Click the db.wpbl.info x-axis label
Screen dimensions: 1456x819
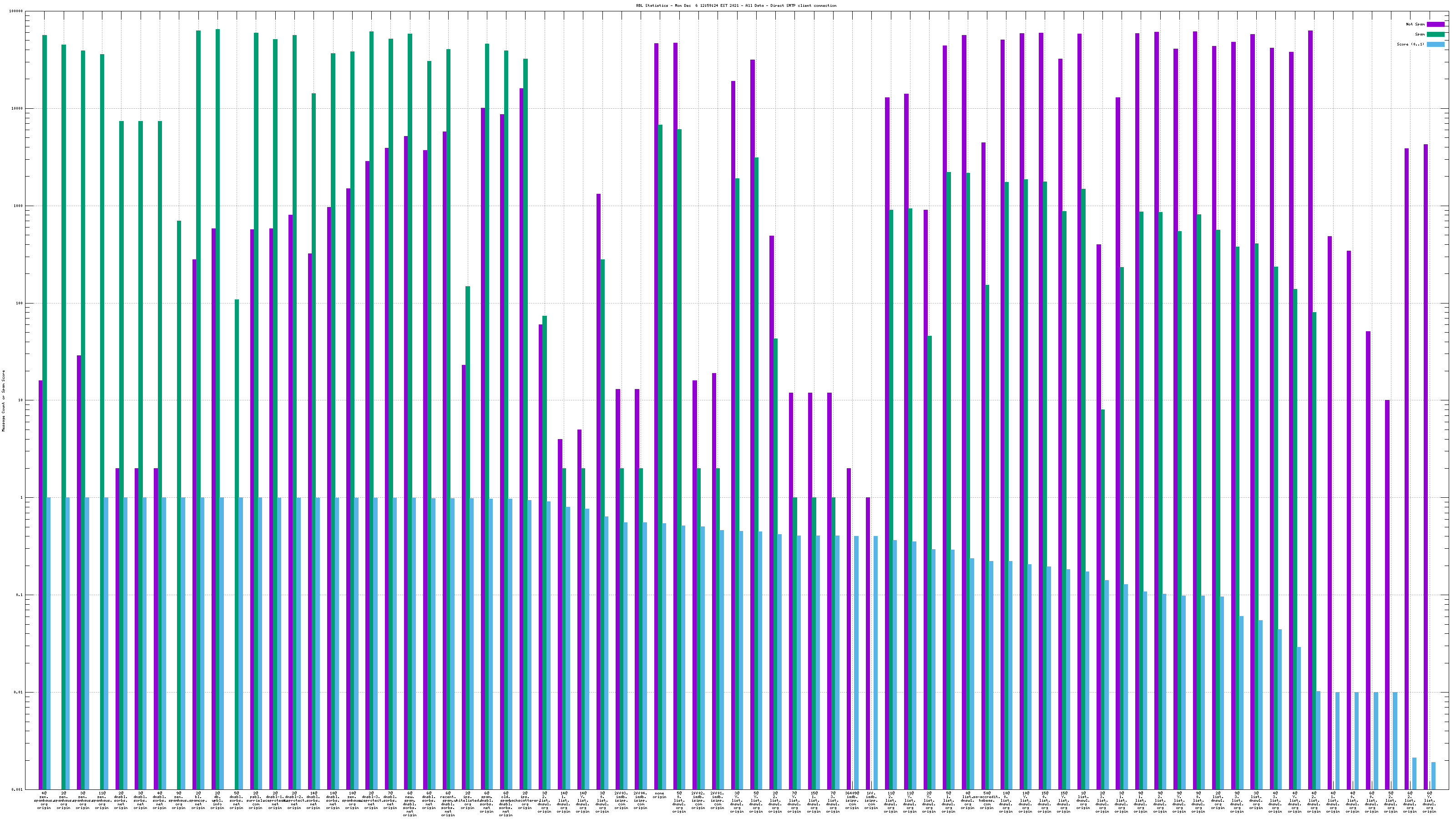coord(217,800)
